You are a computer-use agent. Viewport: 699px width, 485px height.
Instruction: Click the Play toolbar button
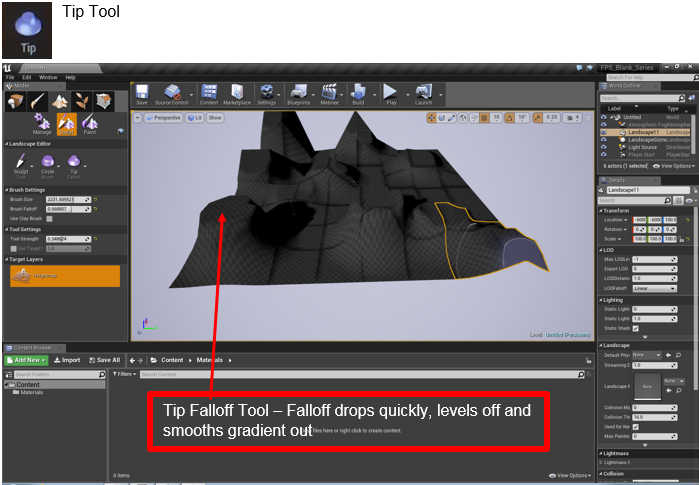(x=391, y=95)
